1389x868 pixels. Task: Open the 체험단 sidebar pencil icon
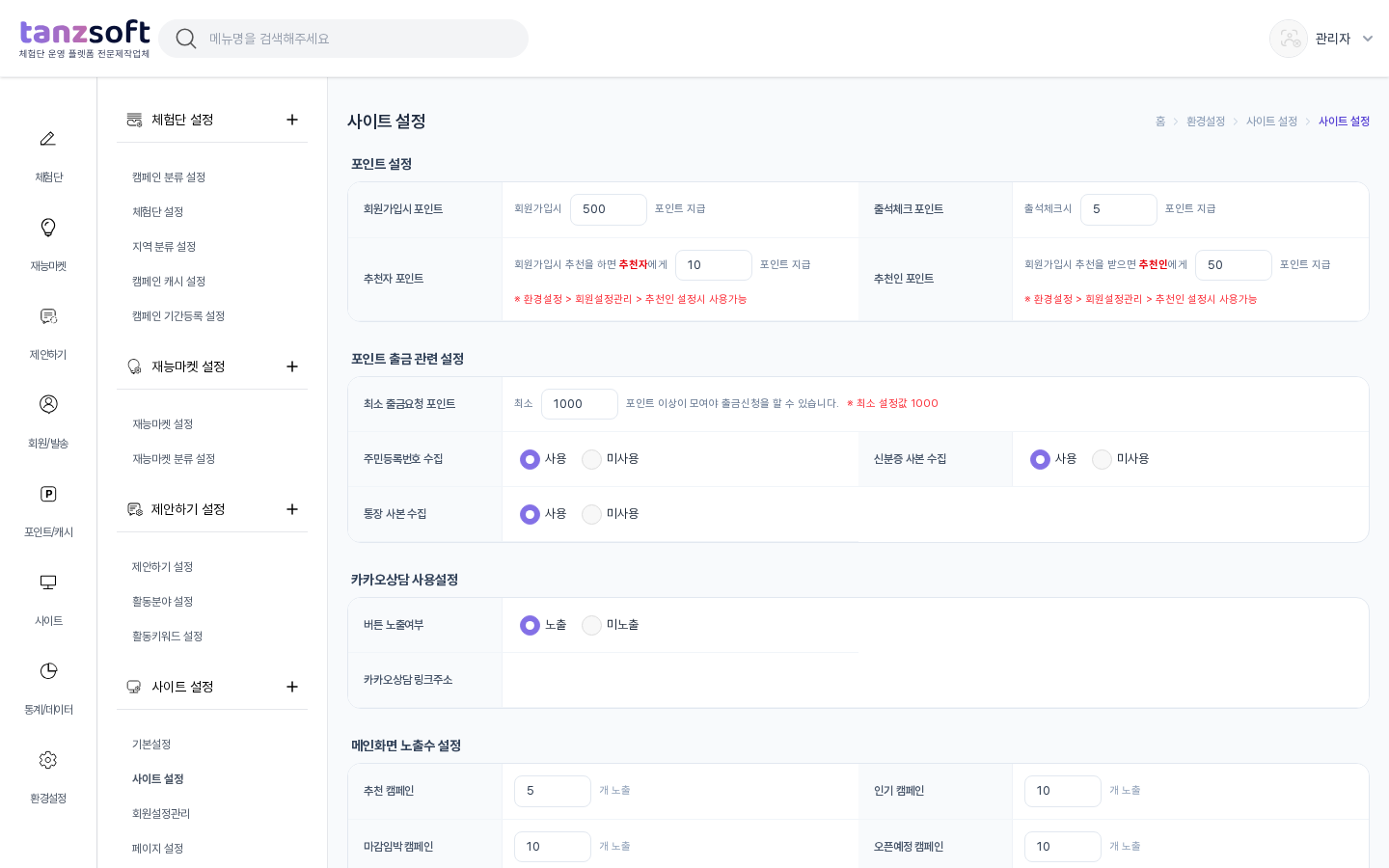coord(47,139)
